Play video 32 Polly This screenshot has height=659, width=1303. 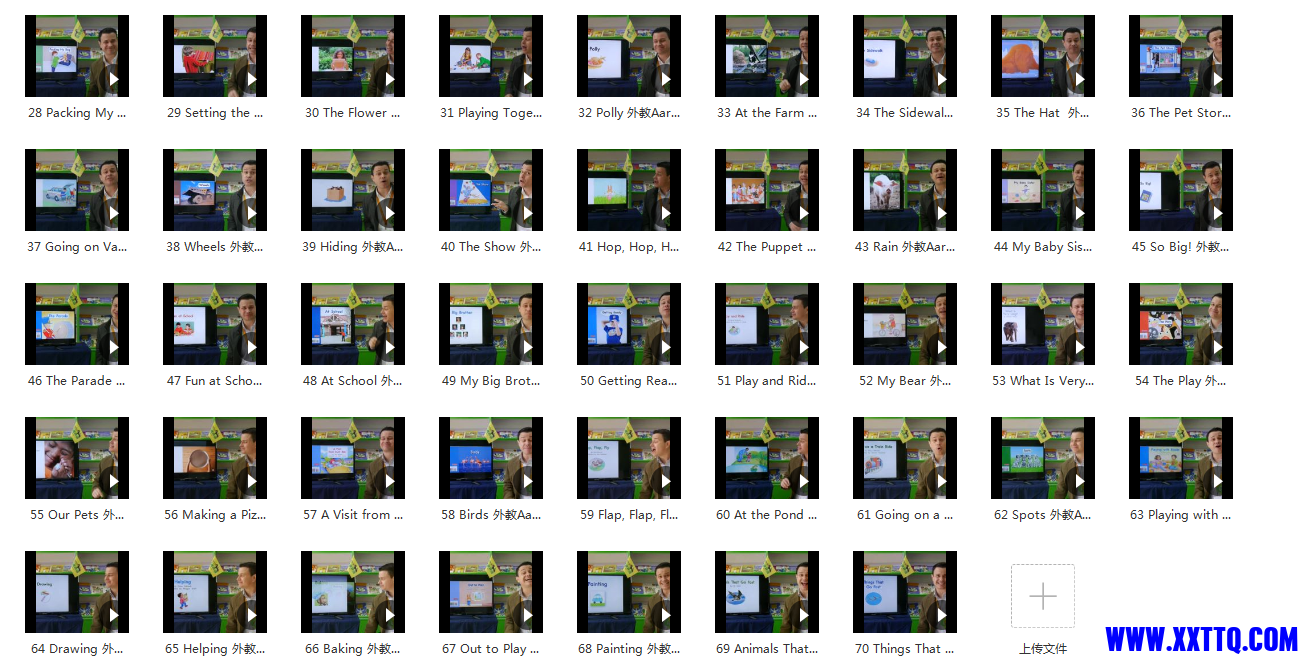[629, 56]
